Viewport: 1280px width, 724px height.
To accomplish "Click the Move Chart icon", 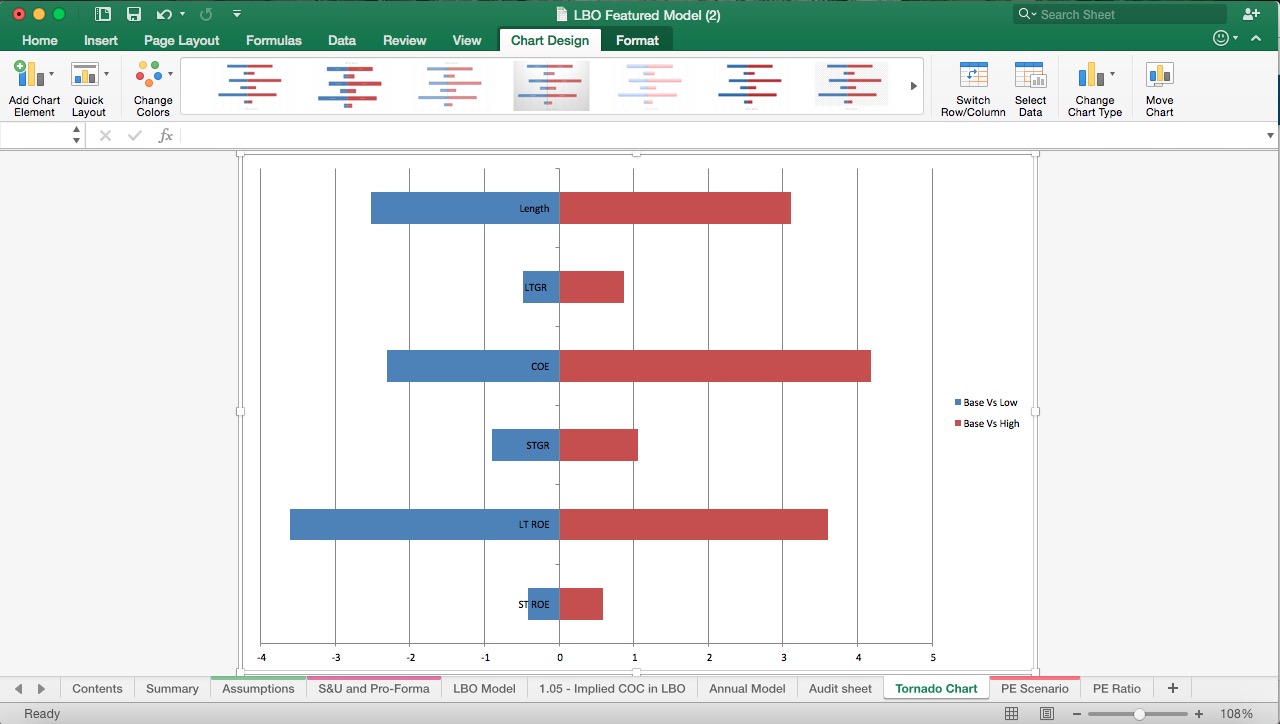I will (x=1158, y=80).
